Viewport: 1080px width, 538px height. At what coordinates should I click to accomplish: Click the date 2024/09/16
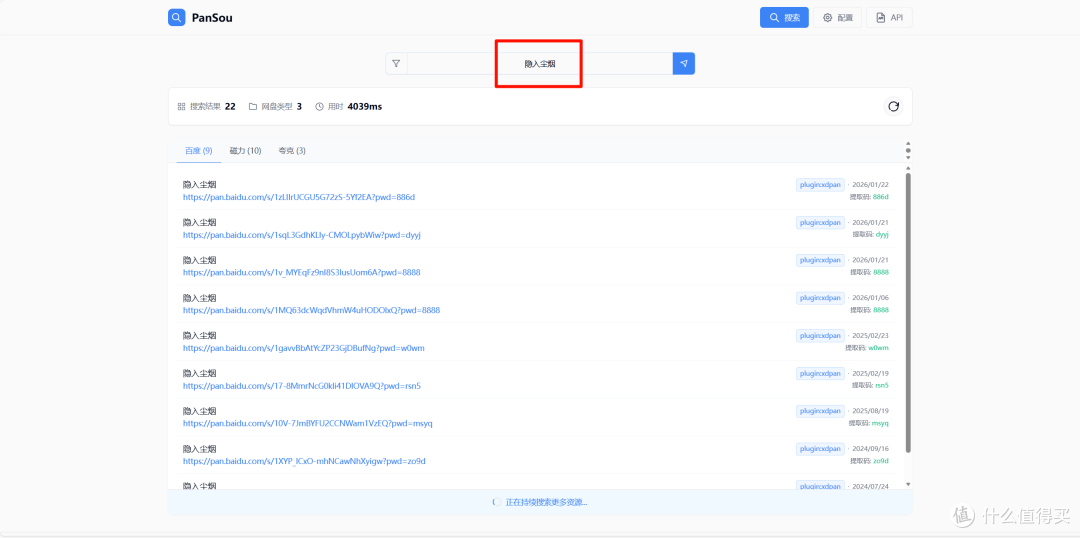(871, 448)
